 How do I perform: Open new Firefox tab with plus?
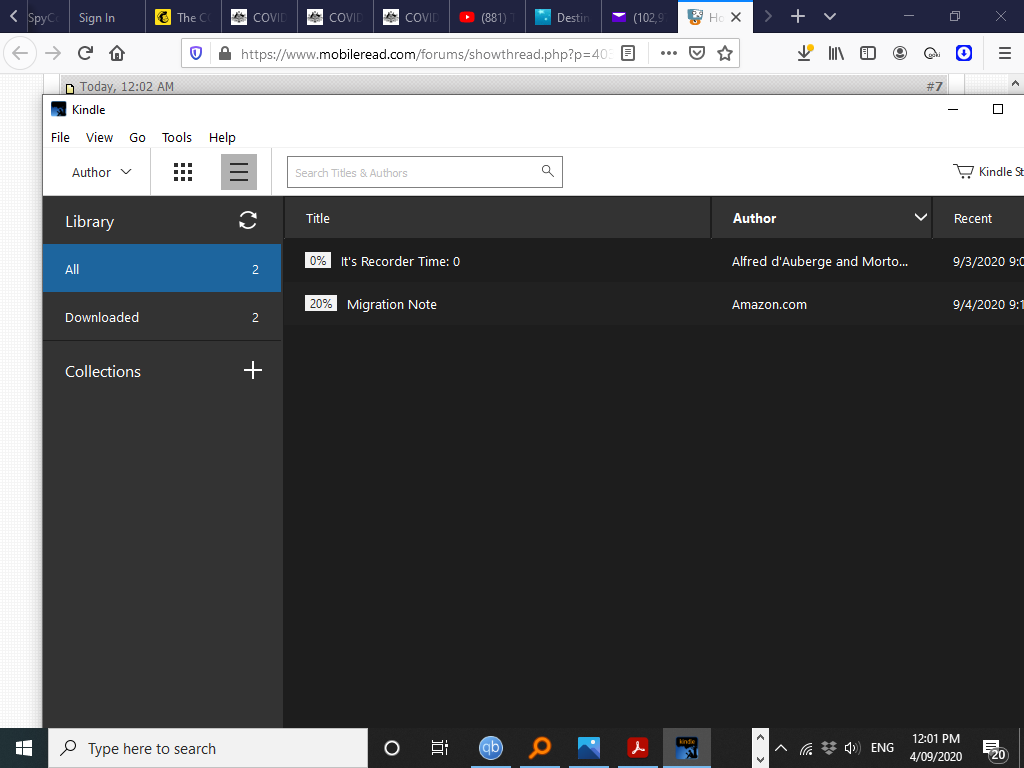797,16
